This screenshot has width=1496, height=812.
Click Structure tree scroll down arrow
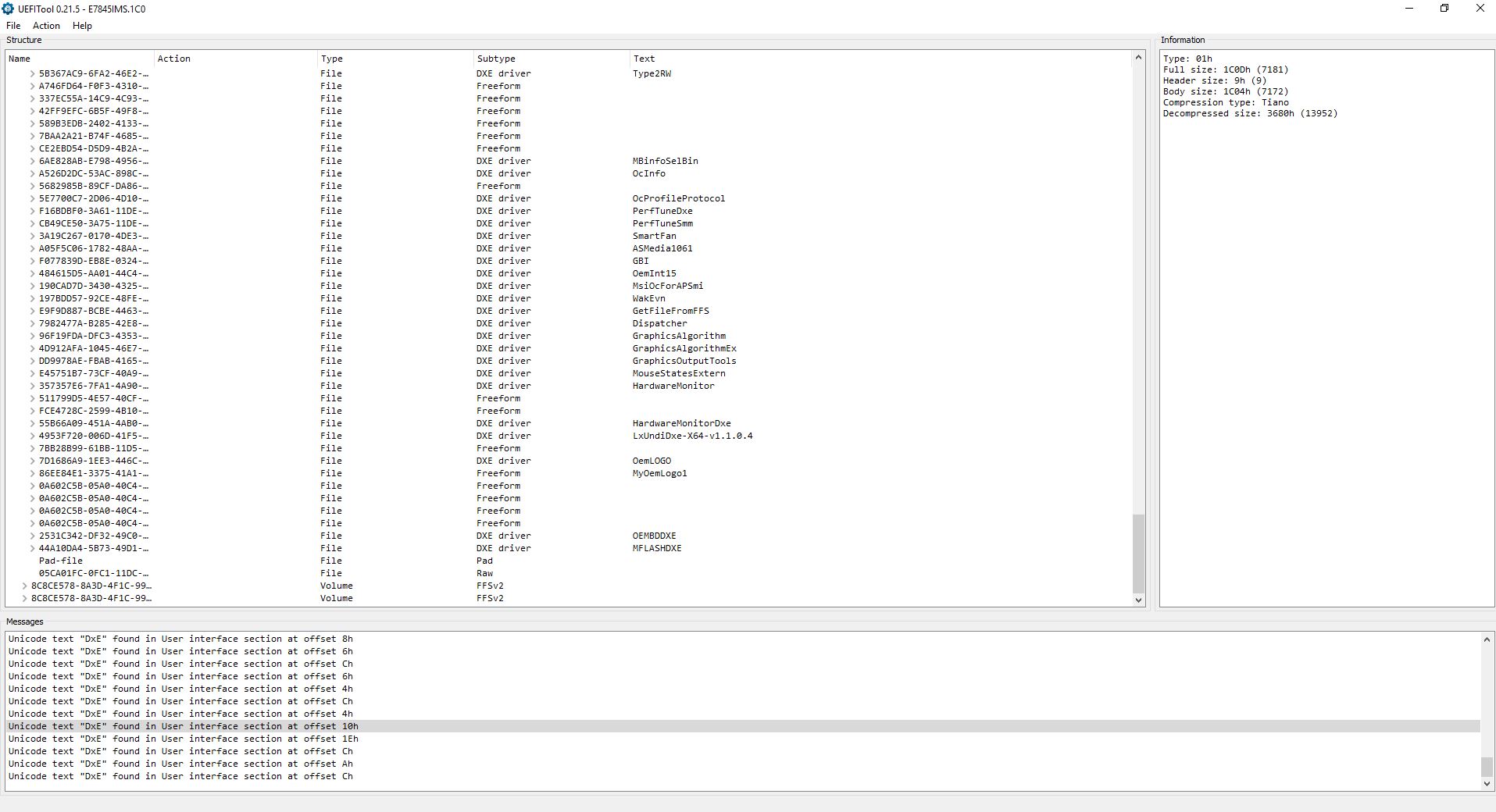[1138, 600]
